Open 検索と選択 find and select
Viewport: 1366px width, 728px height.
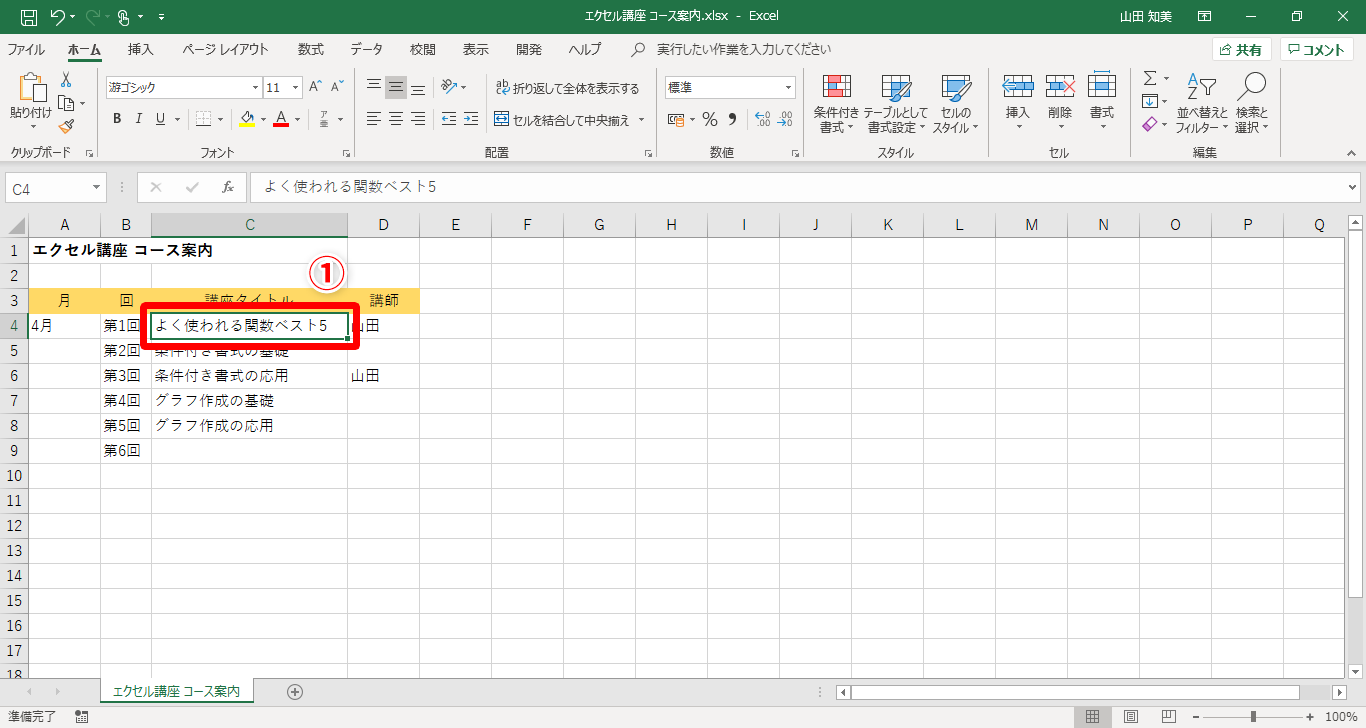point(1251,103)
